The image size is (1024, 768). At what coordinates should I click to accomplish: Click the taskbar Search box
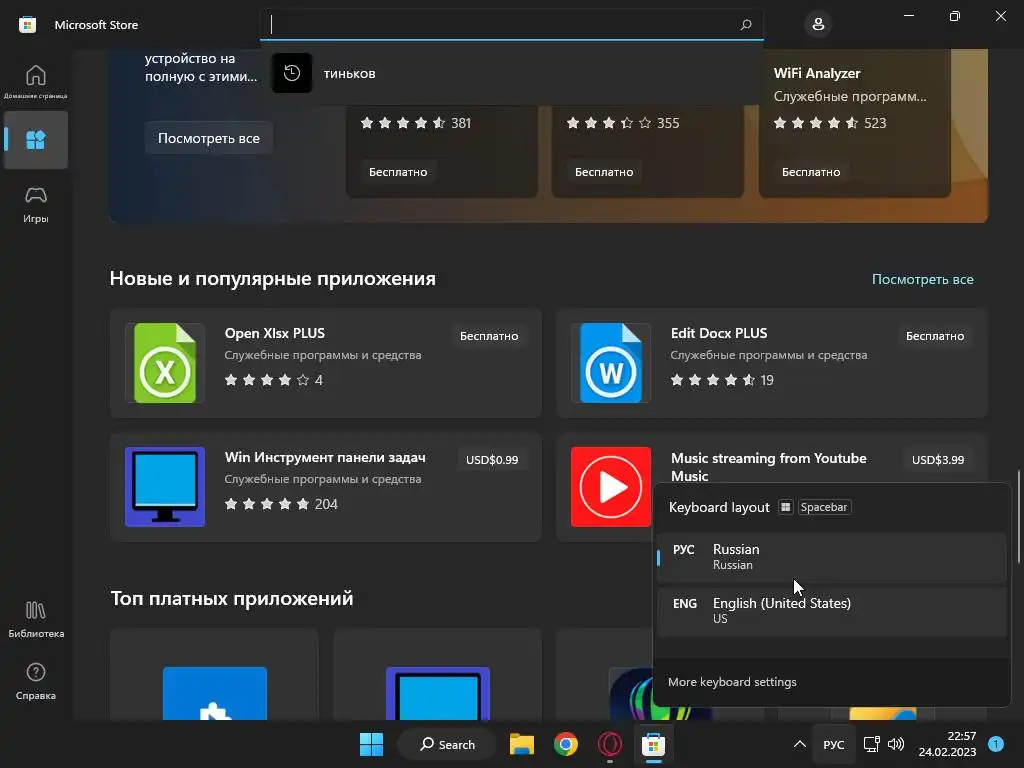(447, 744)
